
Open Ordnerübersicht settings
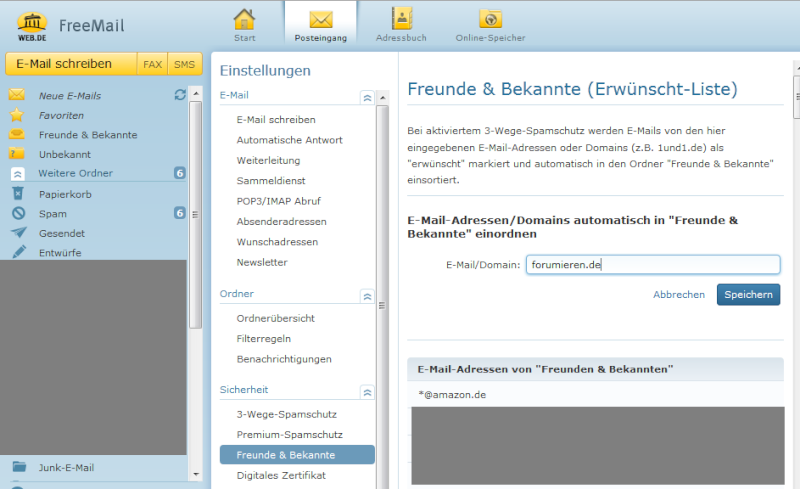276,319
